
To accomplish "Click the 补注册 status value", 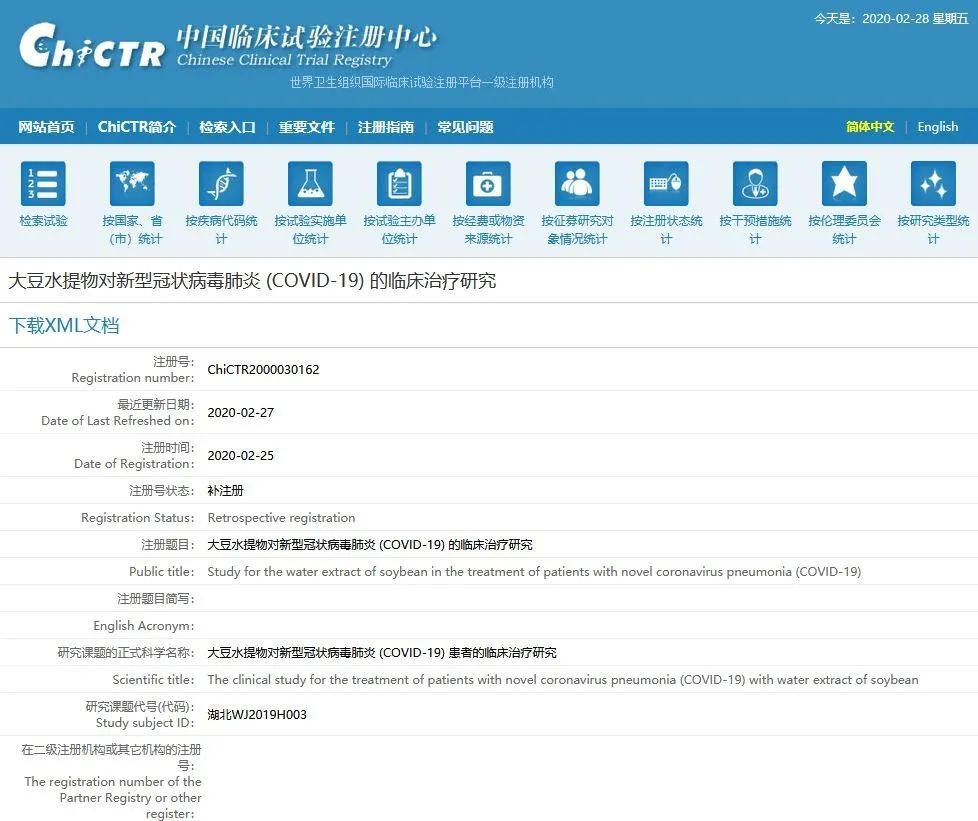I will coord(225,491).
